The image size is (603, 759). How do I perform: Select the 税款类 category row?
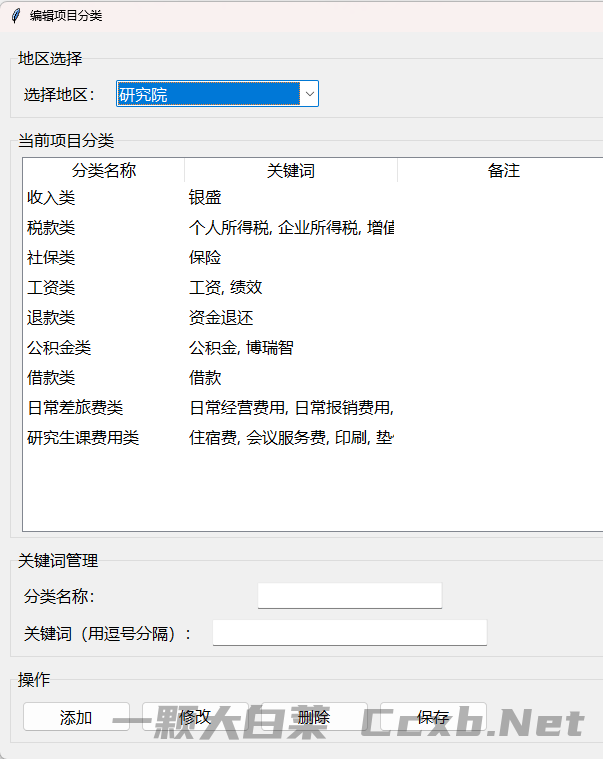pos(51,228)
